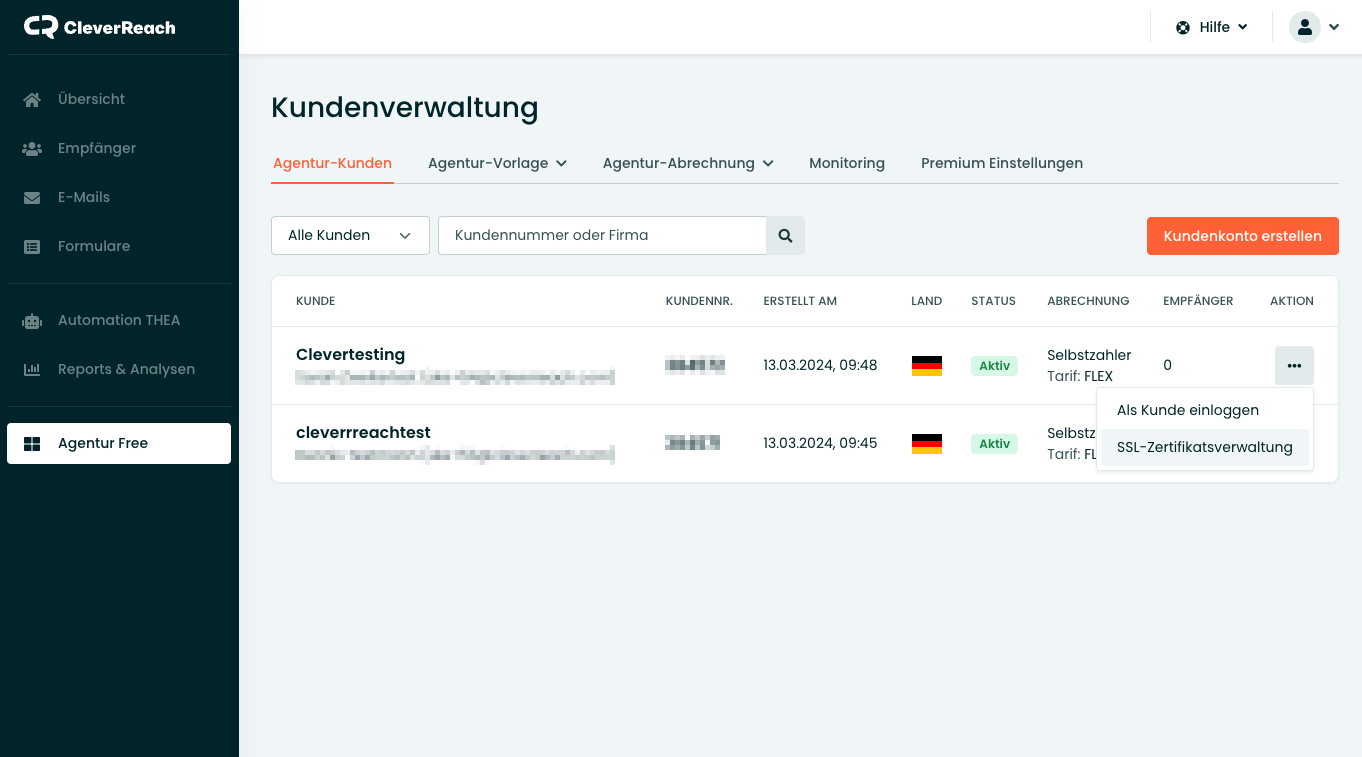Click the Kundennummer oder Firma search field
The width and height of the screenshot is (1362, 757).
pos(602,235)
